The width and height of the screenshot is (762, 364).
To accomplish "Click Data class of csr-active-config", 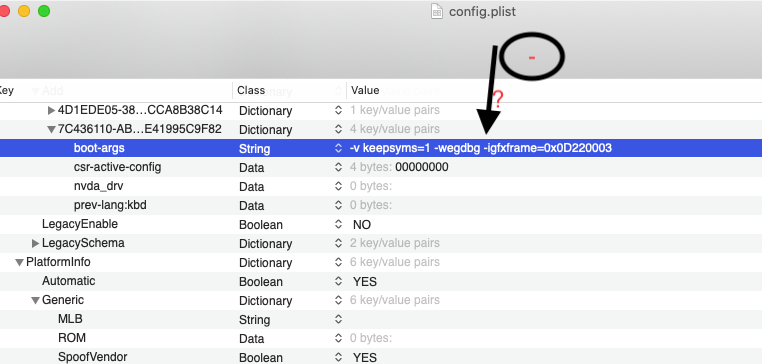I will pyautogui.click(x=252, y=168).
